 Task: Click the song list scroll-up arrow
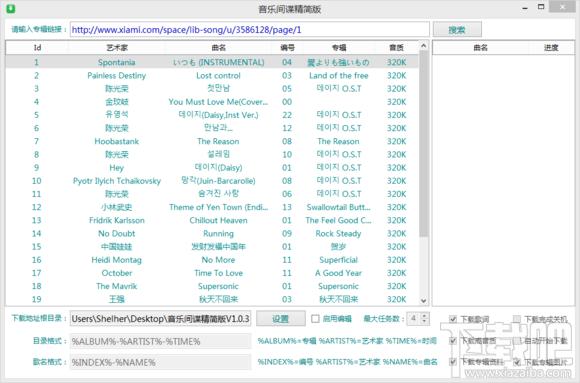tap(424, 46)
